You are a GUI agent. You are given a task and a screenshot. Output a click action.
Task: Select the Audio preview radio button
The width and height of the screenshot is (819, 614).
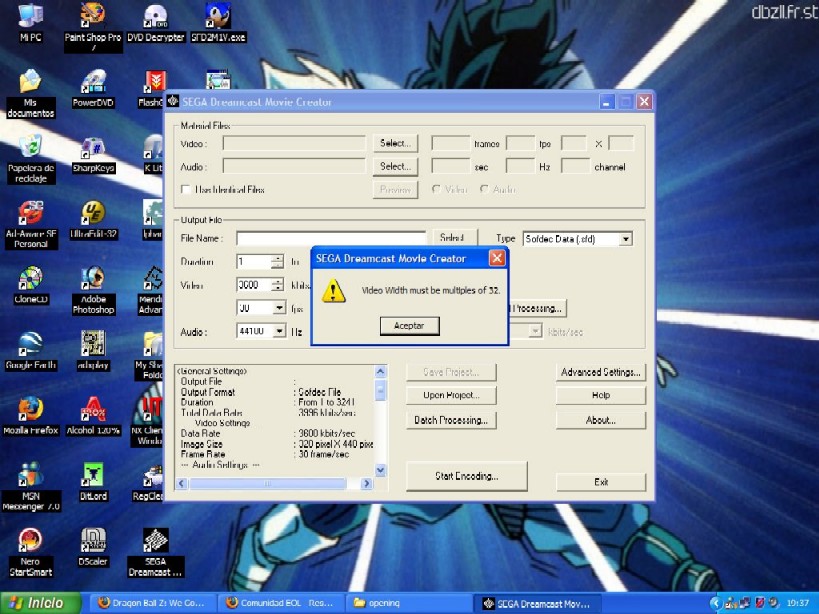coord(484,189)
